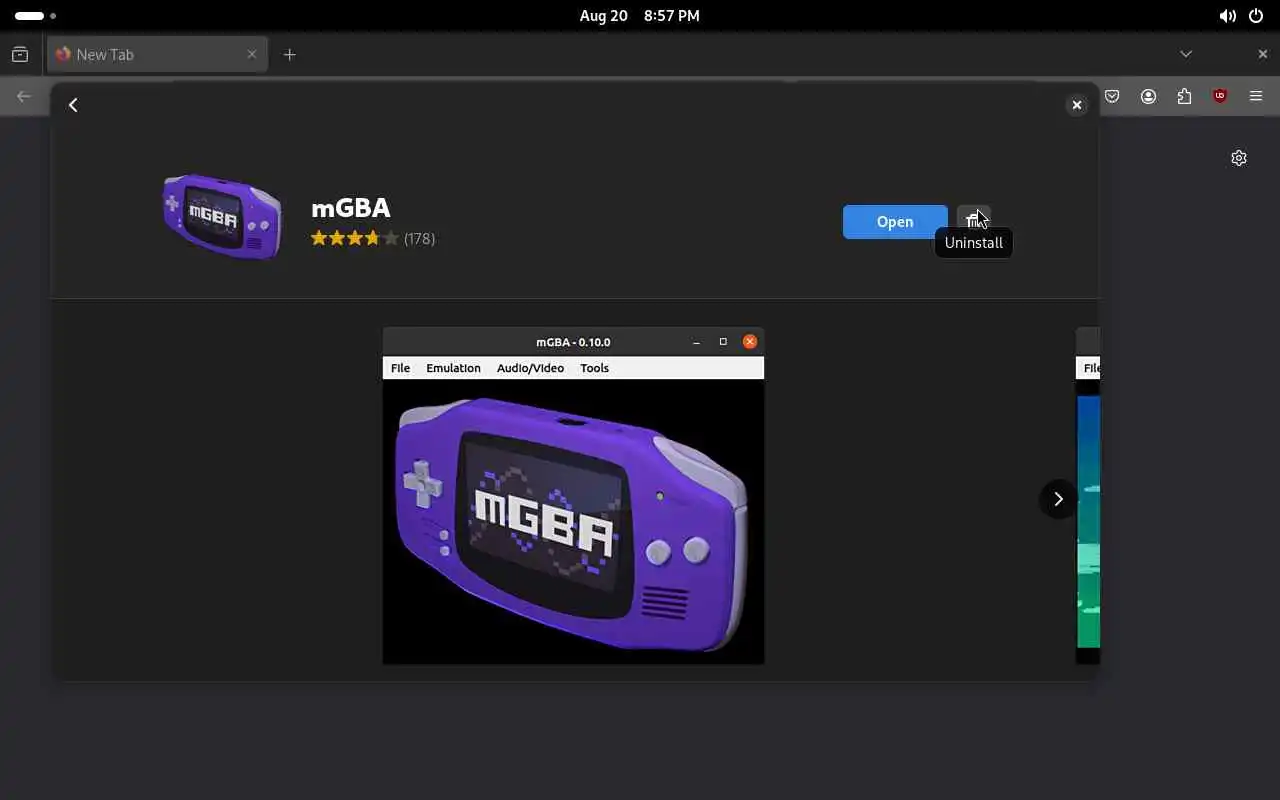This screenshot has height=800, width=1280.
Task: Open the uBlock Origin extension icon
Action: 1220,96
